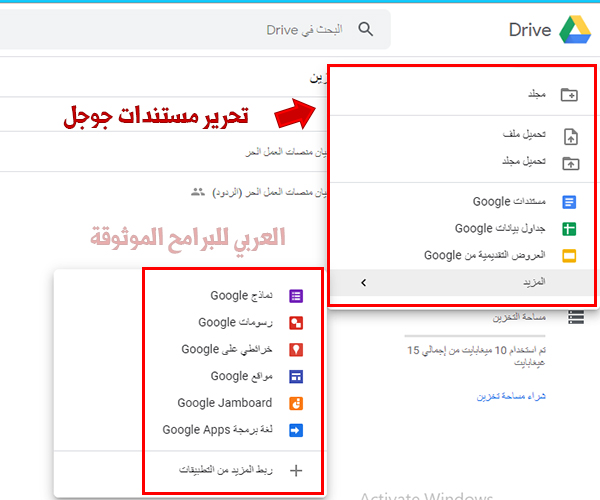600x500 pixels.
Task: Select رسومات Google (Drawings)
Action: pos(233,322)
